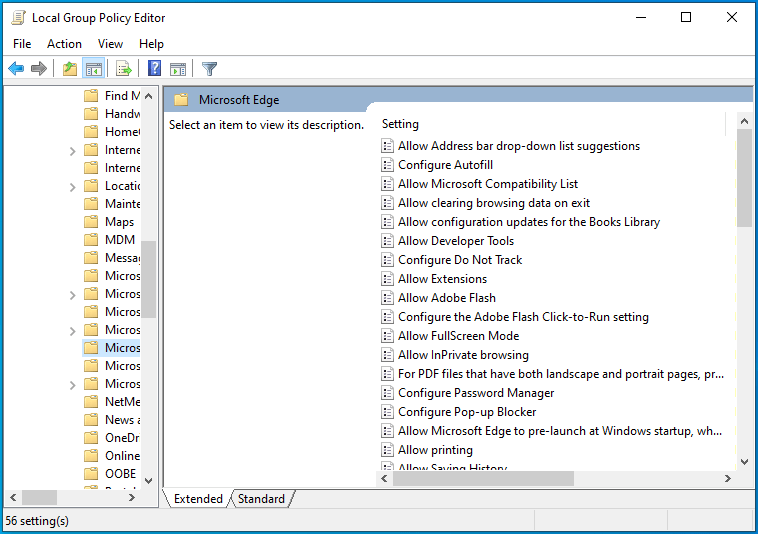This screenshot has height=534, width=758.
Task: Click settings list scroll up arrow
Action: click(744, 121)
